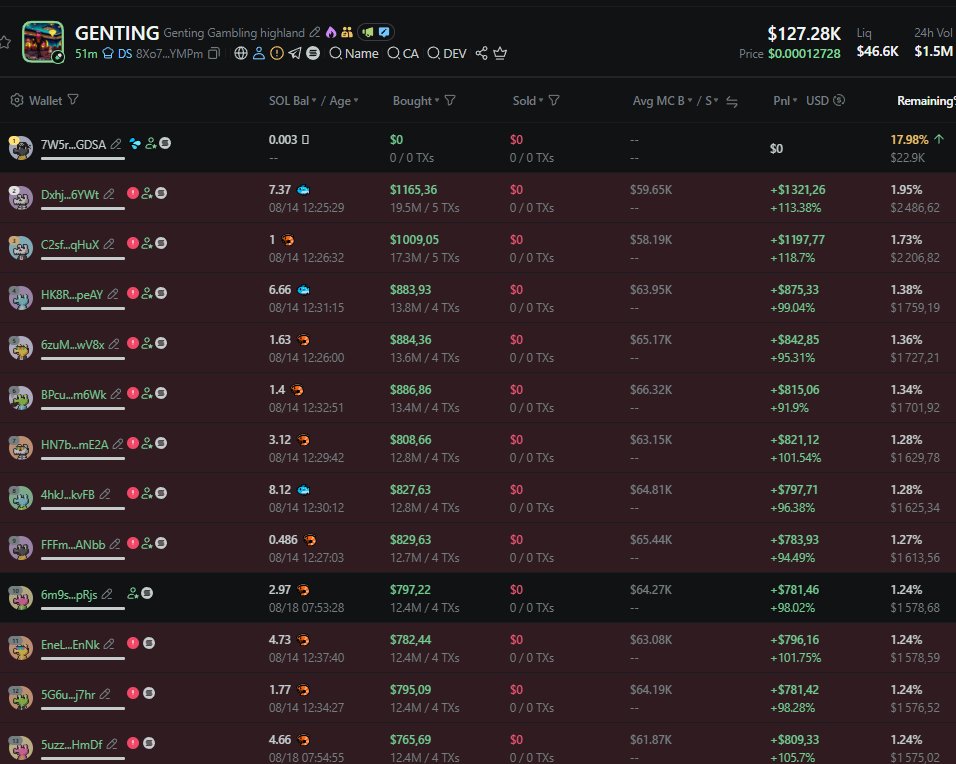
Task: Click the Liq $46.6K value
Action: click(x=877, y=51)
